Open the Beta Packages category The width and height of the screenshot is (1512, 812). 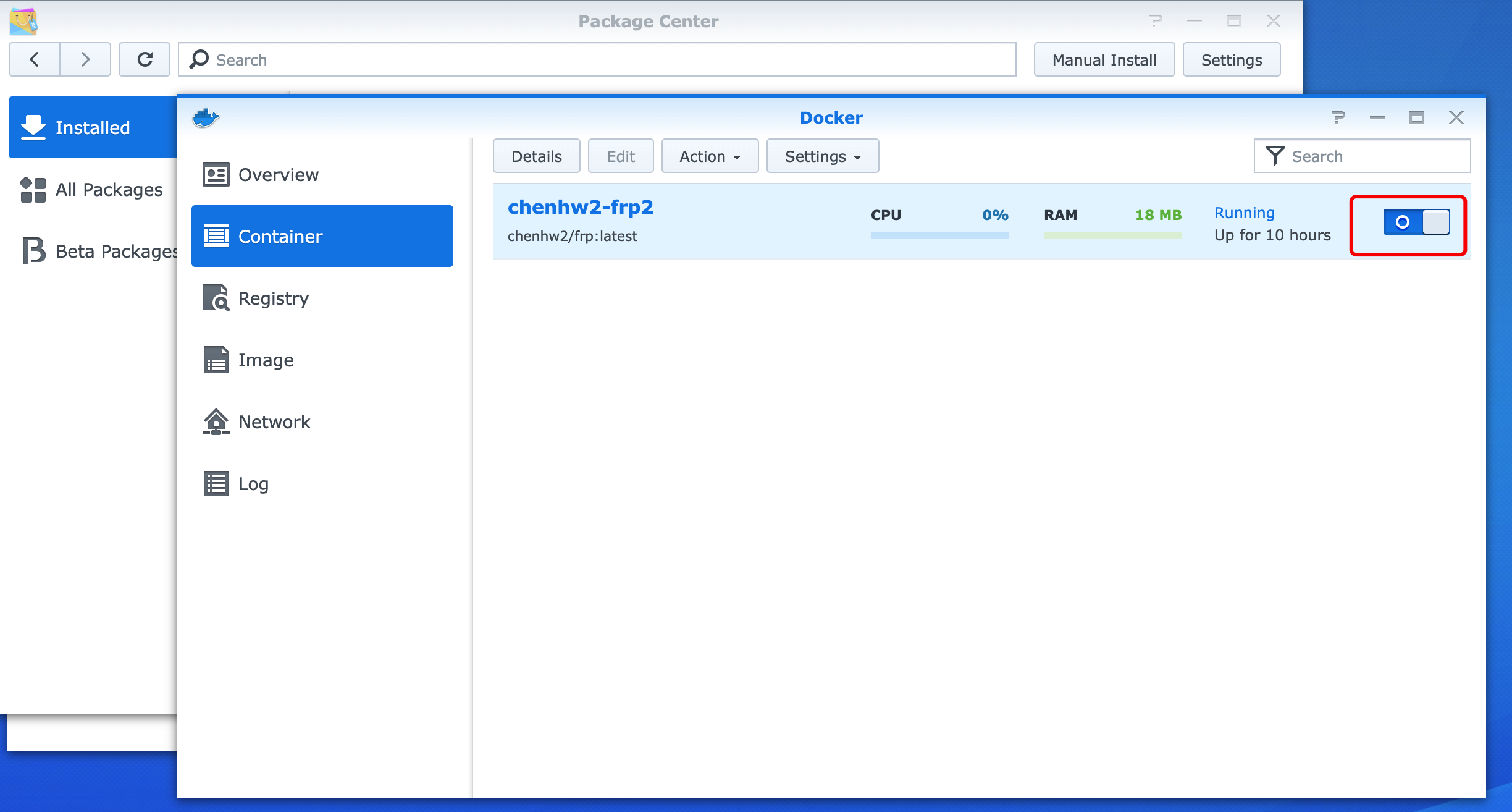click(99, 252)
